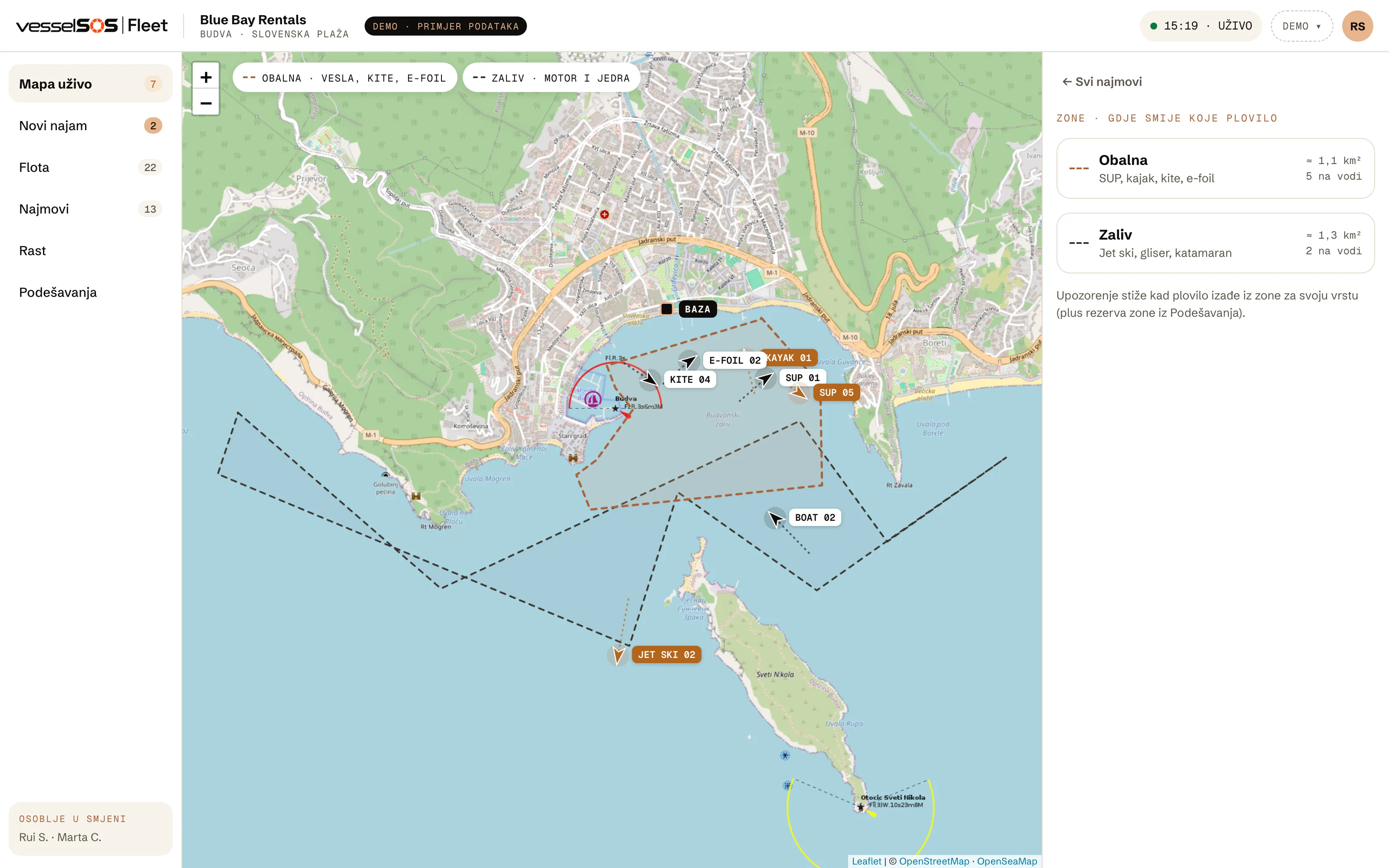
Task: Open the OpenSeaMap attribution link
Action: pyautogui.click(x=1007, y=861)
